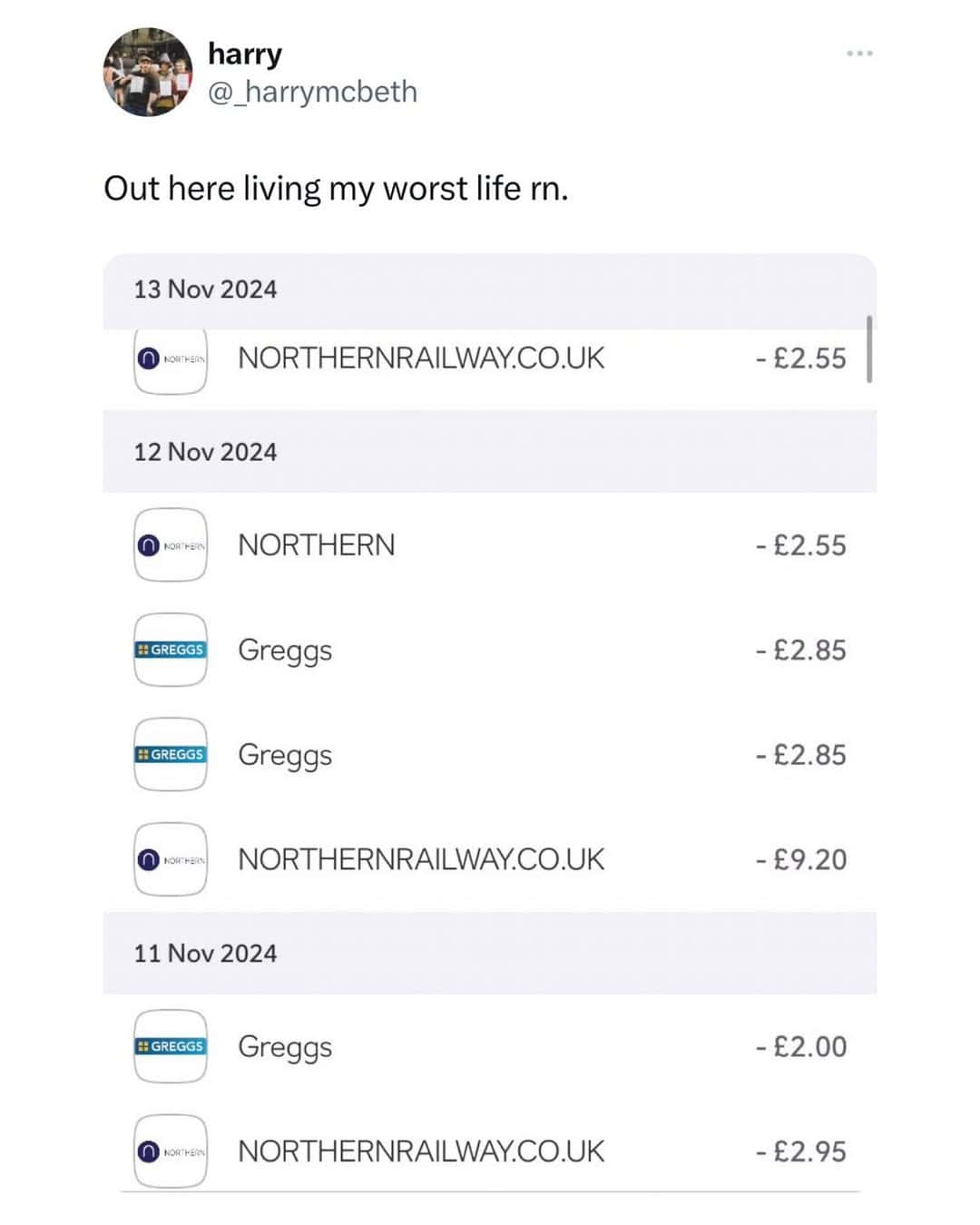
Task: Click second Greggs logo under 12 Nov
Action: (171, 755)
